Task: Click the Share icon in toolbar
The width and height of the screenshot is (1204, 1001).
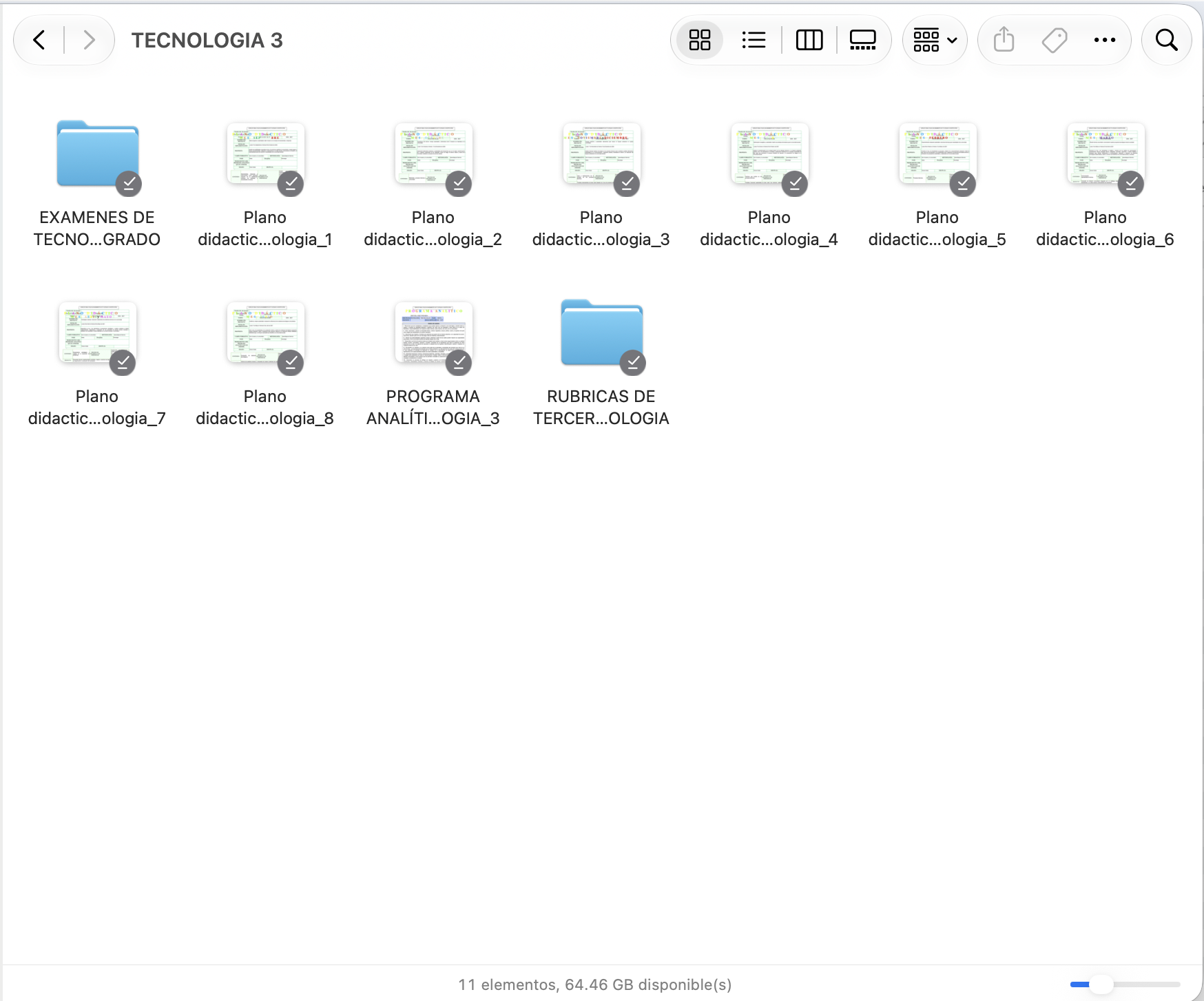Action: (x=1004, y=40)
